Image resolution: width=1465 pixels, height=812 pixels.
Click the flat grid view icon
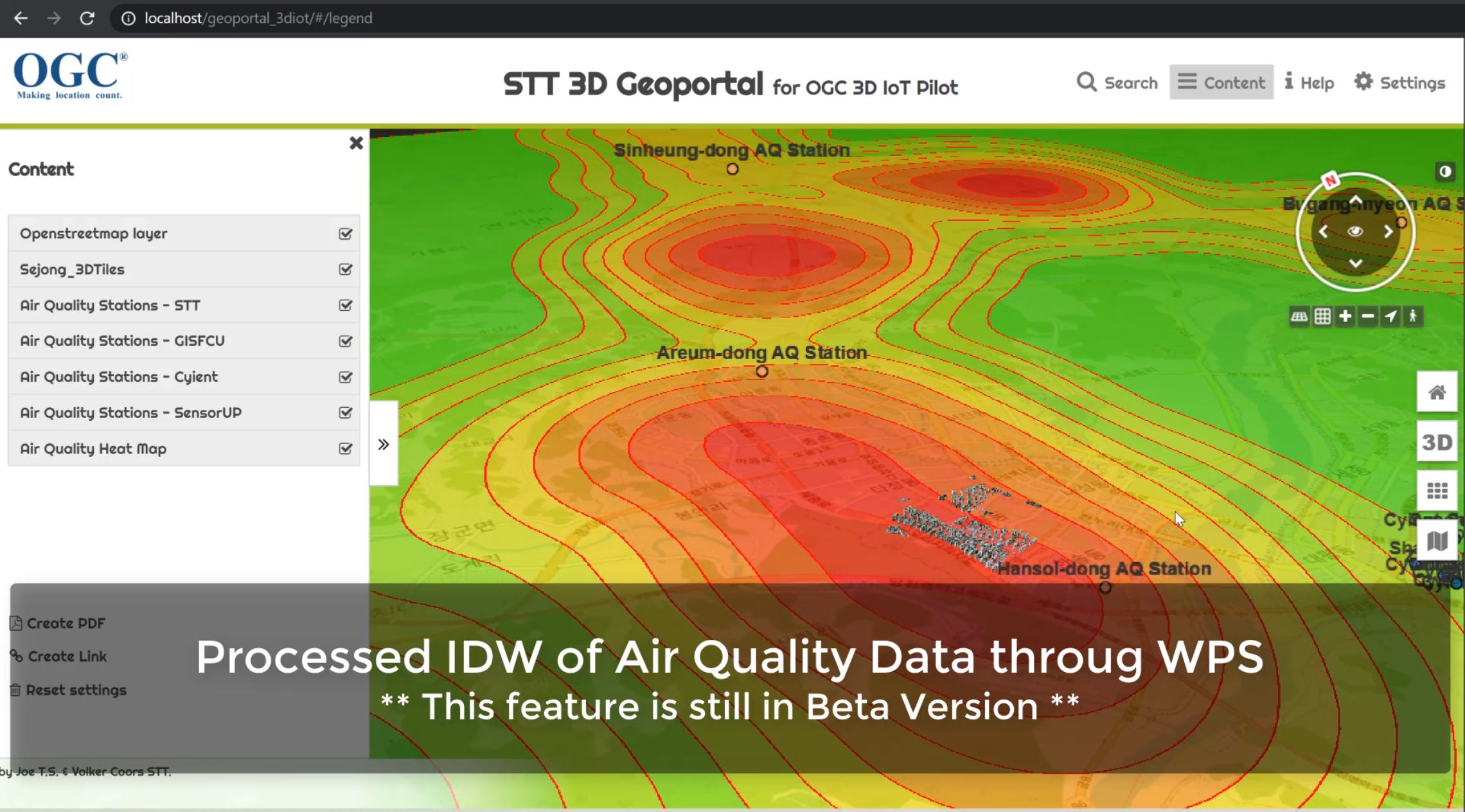[1322, 316]
